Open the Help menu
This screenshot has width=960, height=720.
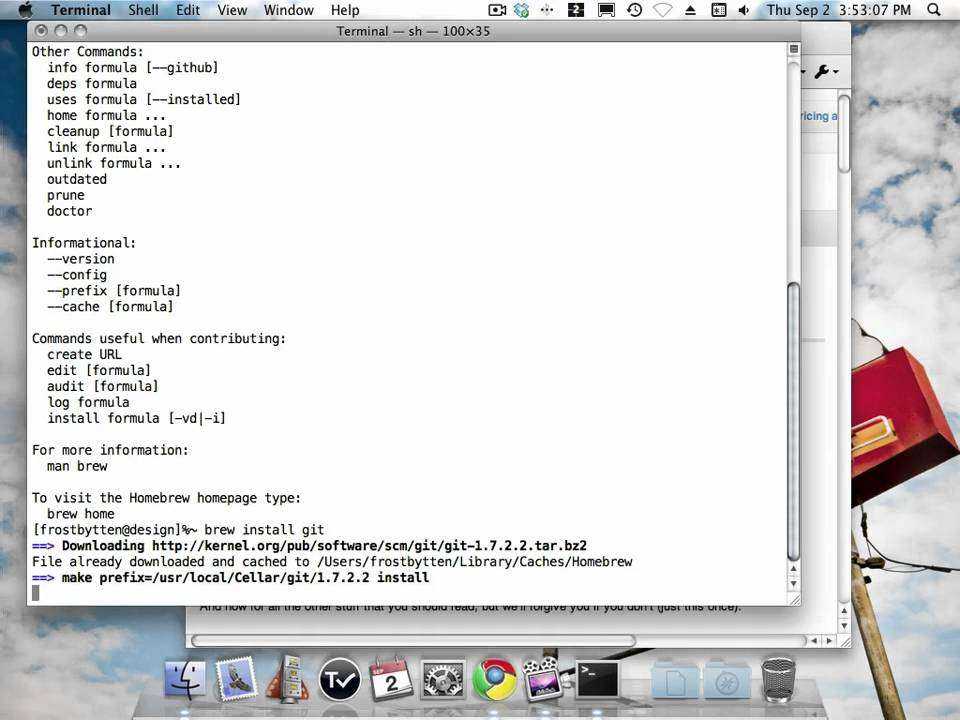tap(345, 10)
